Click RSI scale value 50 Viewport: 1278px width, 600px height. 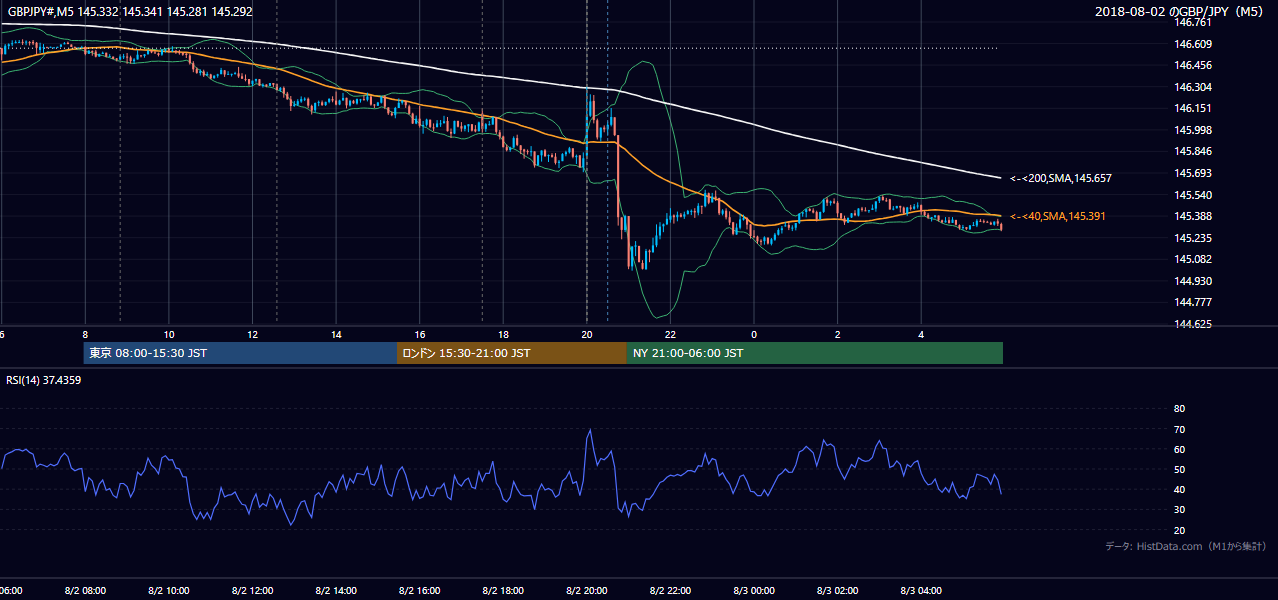[1179, 469]
